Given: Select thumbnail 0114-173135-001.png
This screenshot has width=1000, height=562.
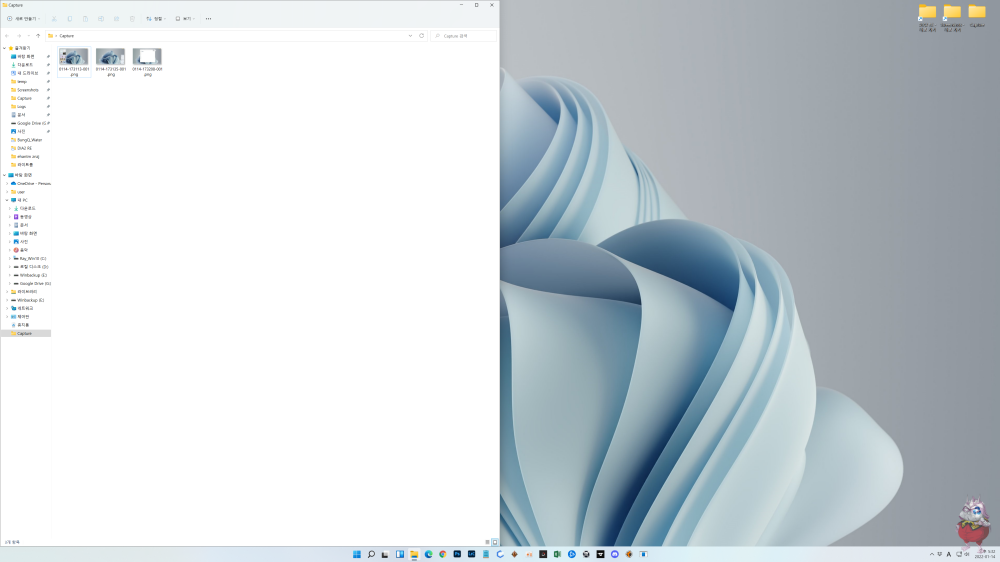Looking at the screenshot, I should (x=111, y=62).
